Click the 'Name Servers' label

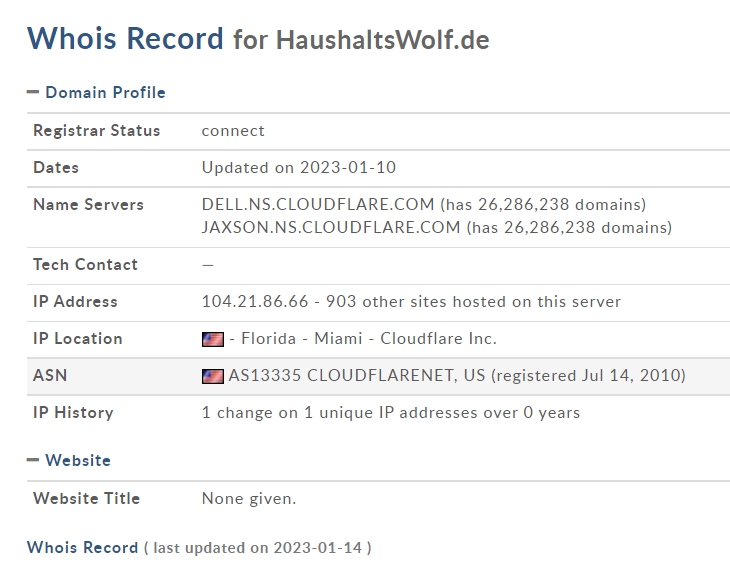coord(88,204)
